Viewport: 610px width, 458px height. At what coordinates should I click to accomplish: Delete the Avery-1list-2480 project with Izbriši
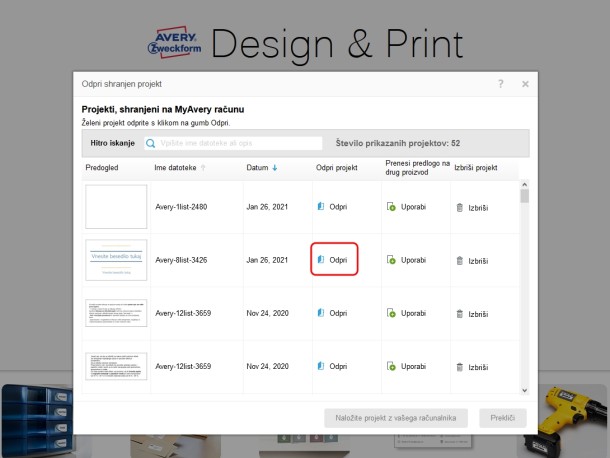pyautogui.click(x=476, y=207)
